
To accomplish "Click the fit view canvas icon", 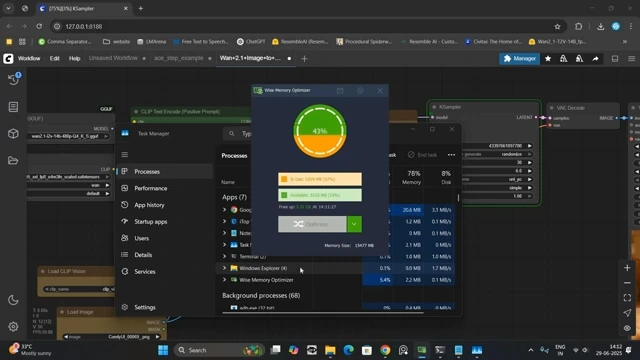I will coord(627,298).
